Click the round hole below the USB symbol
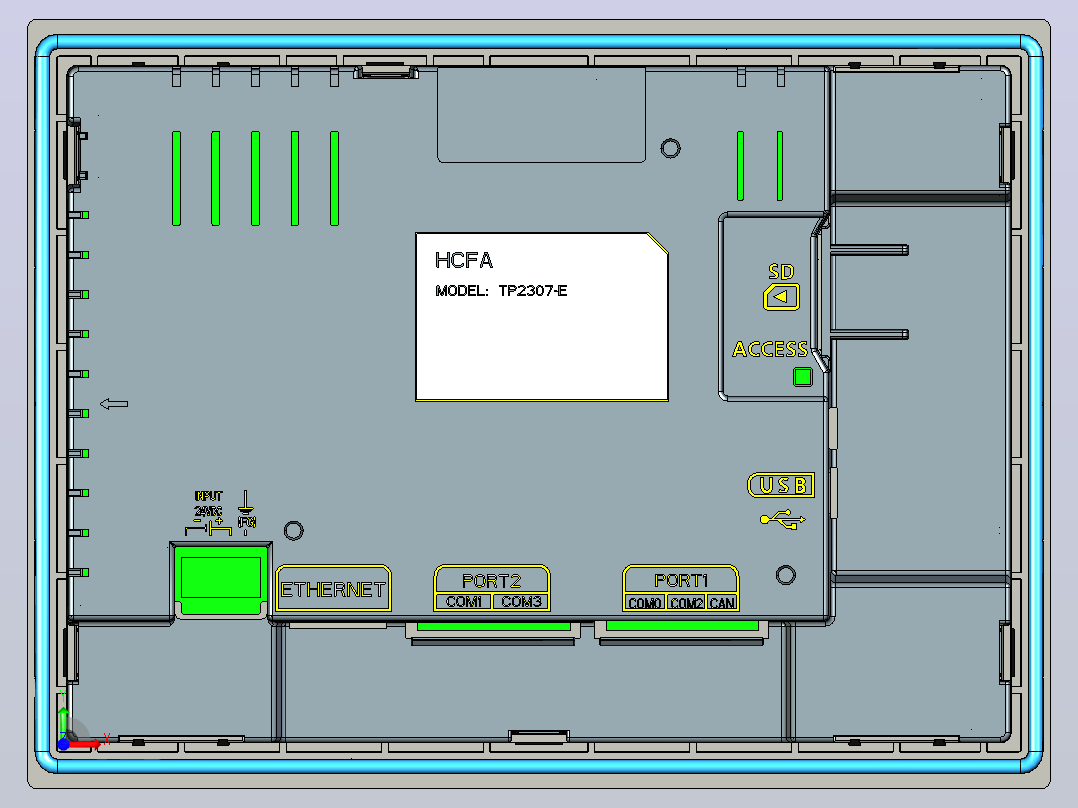Viewport: 1078px width, 808px height. tap(786, 576)
